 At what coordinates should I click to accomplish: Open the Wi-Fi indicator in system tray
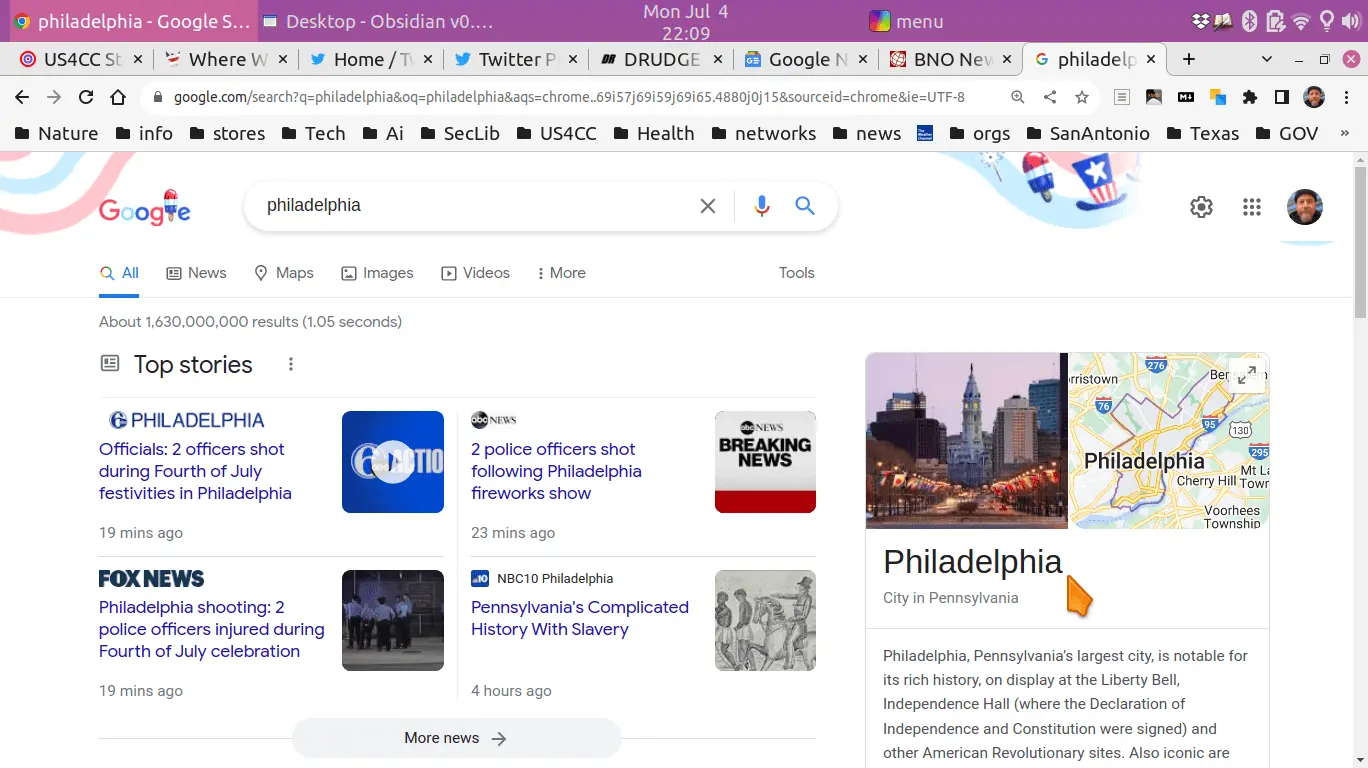(x=1301, y=21)
